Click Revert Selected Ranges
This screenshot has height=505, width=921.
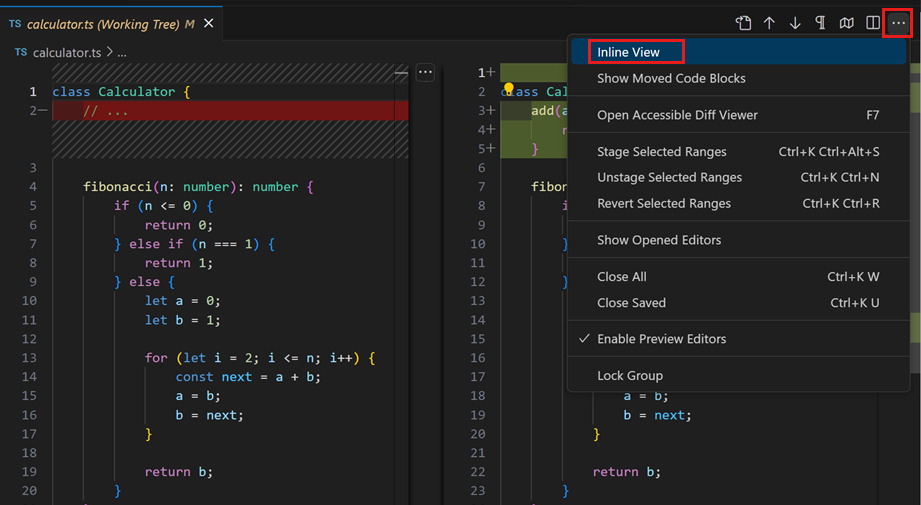[664, 203]
